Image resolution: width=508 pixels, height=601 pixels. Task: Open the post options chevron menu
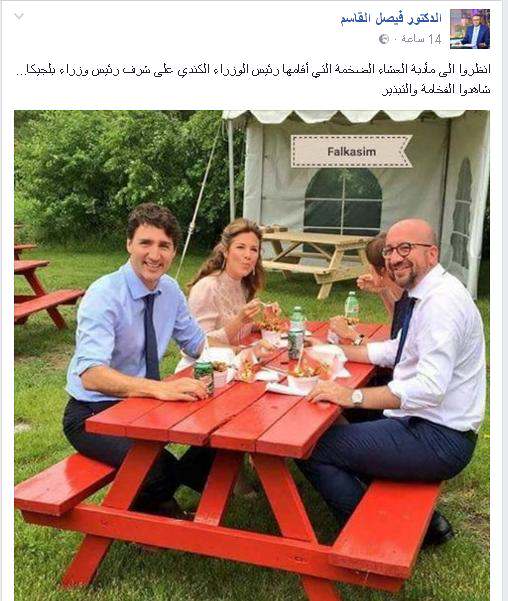[x=19, y=16]
